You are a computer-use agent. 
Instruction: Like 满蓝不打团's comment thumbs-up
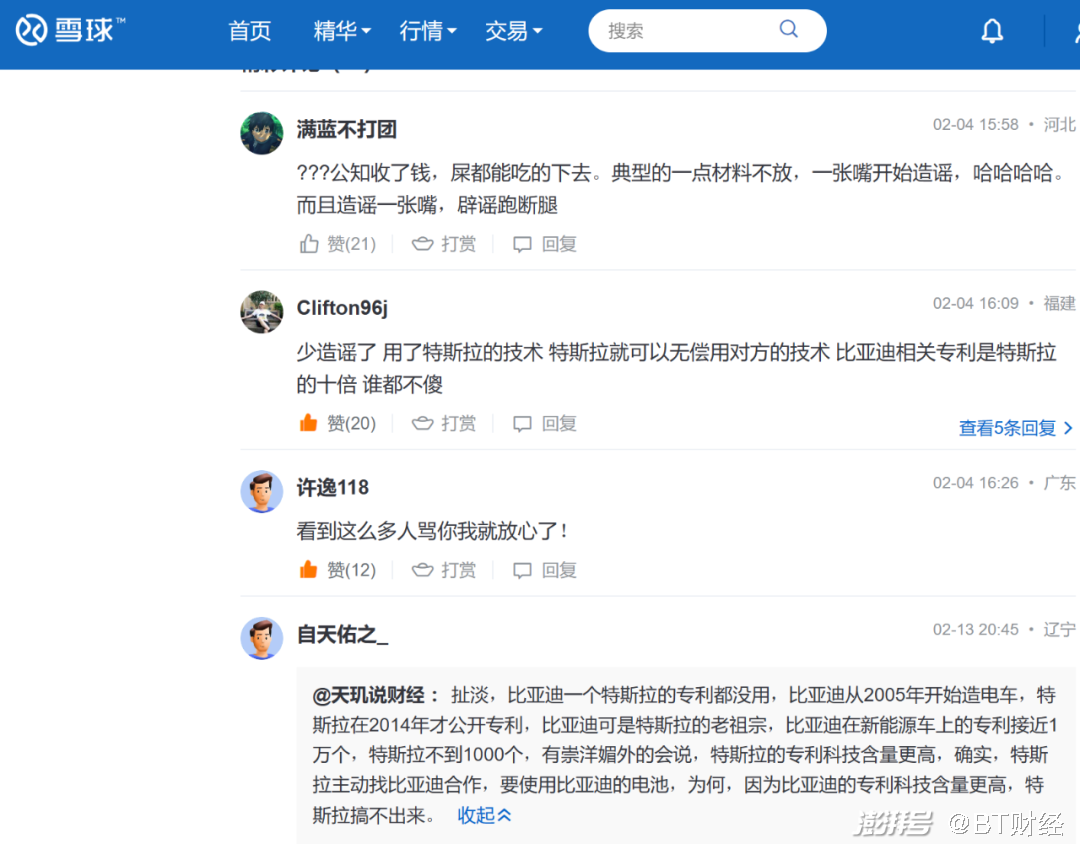(x=309, y=243)
